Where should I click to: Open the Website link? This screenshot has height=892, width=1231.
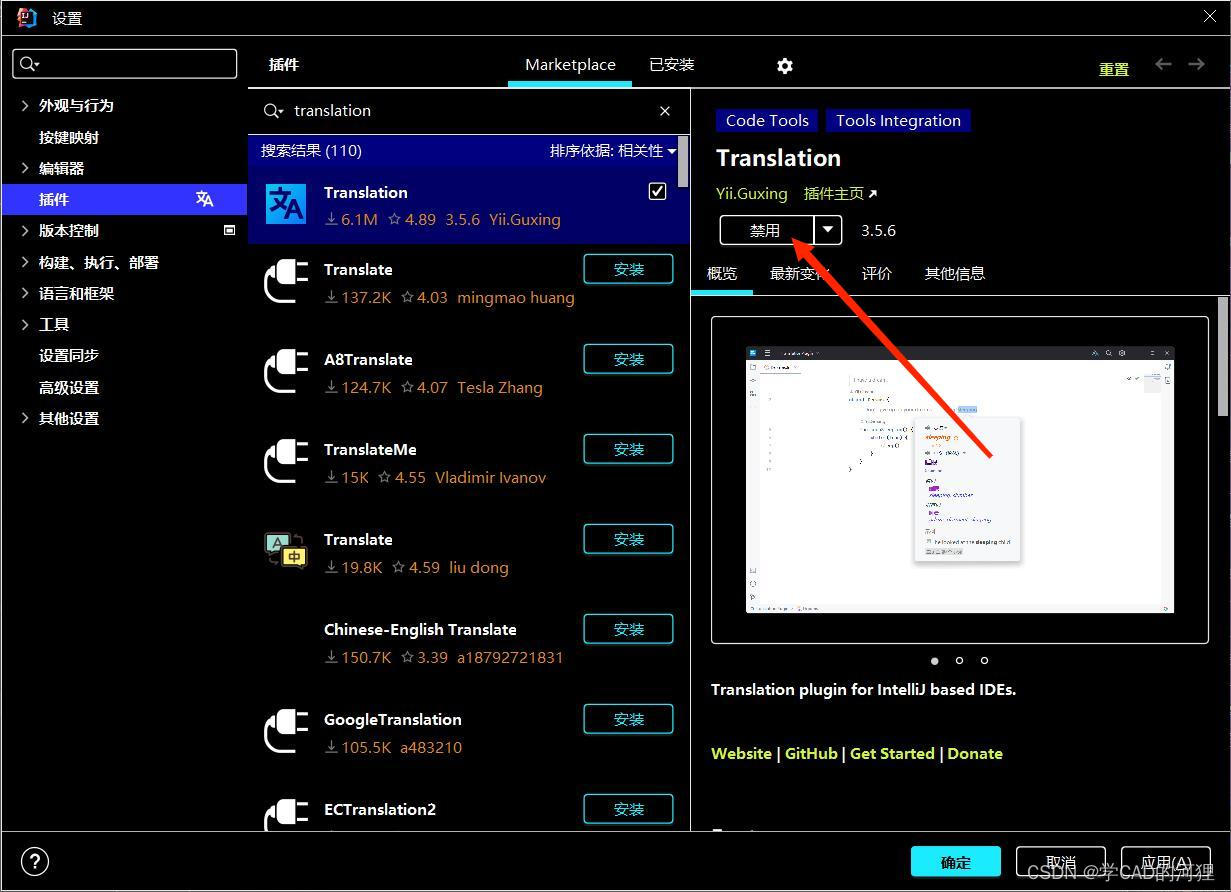[741, 753]
